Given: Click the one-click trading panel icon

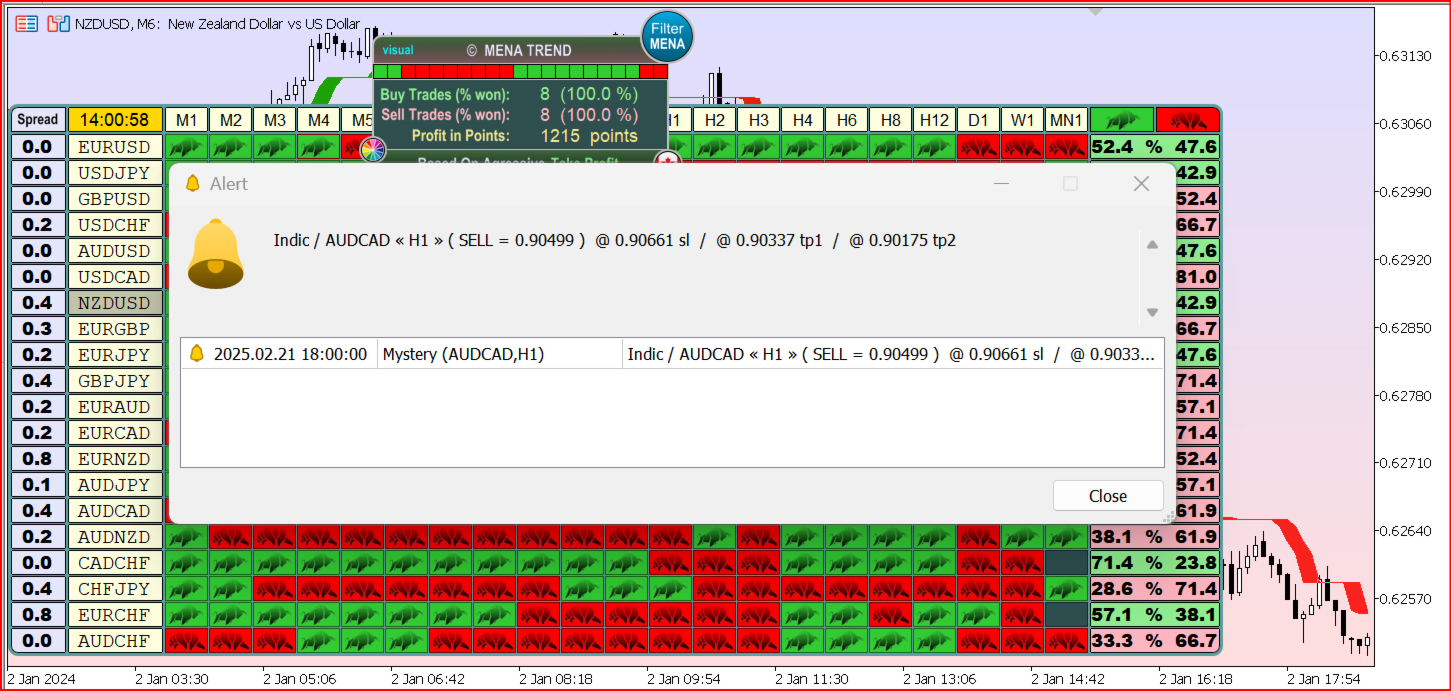Looking at the screenshot, I should pos(59,24).
